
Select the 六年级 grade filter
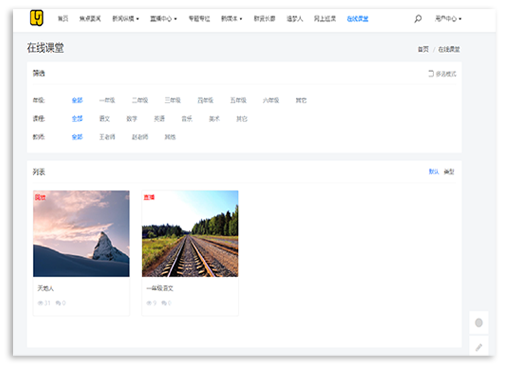tap(271, 100)
